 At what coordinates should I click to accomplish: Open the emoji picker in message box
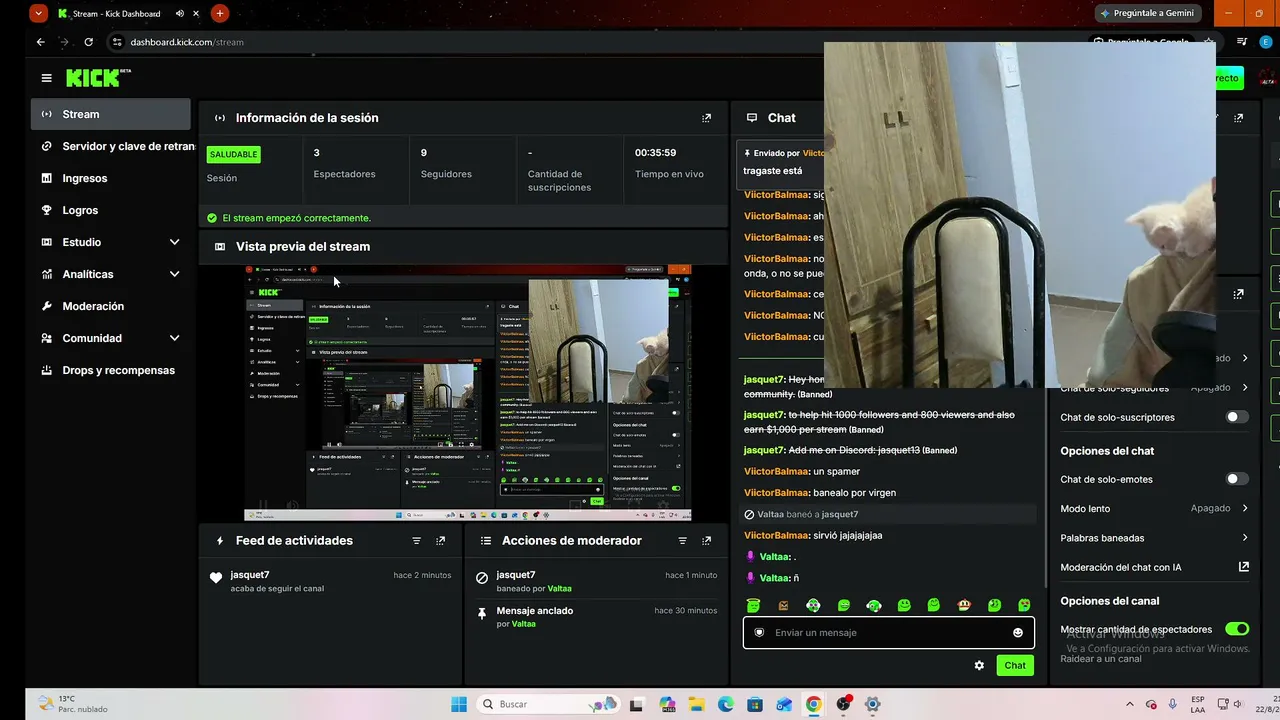pyautogui.click(x=1018, y=633)
